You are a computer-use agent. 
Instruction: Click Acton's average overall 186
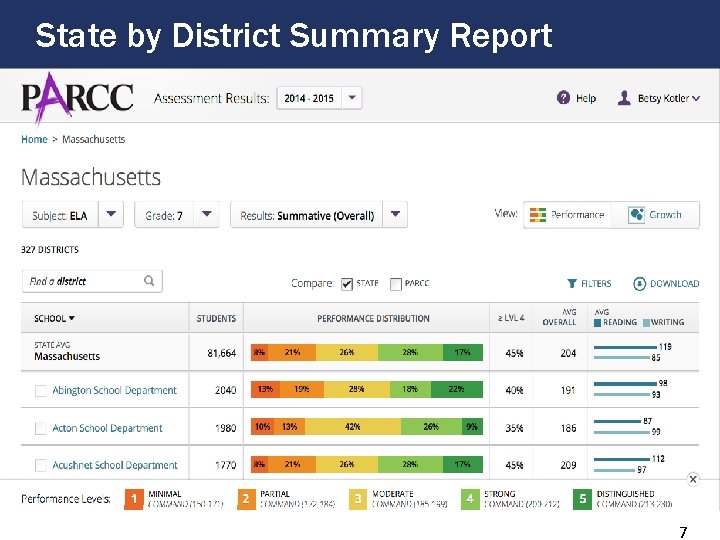(x=568, y=428)
